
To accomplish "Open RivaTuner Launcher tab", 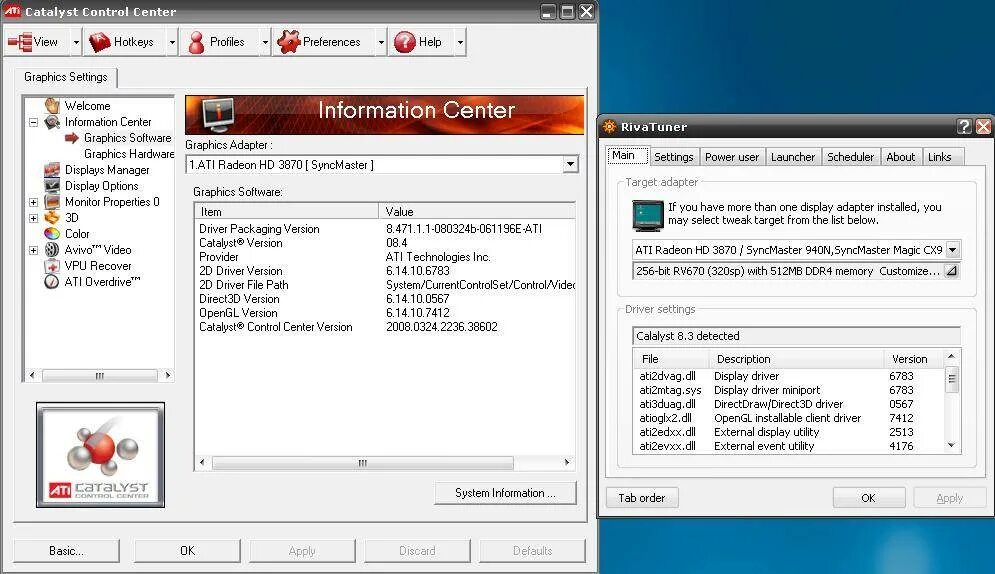I will pos(793,157).
